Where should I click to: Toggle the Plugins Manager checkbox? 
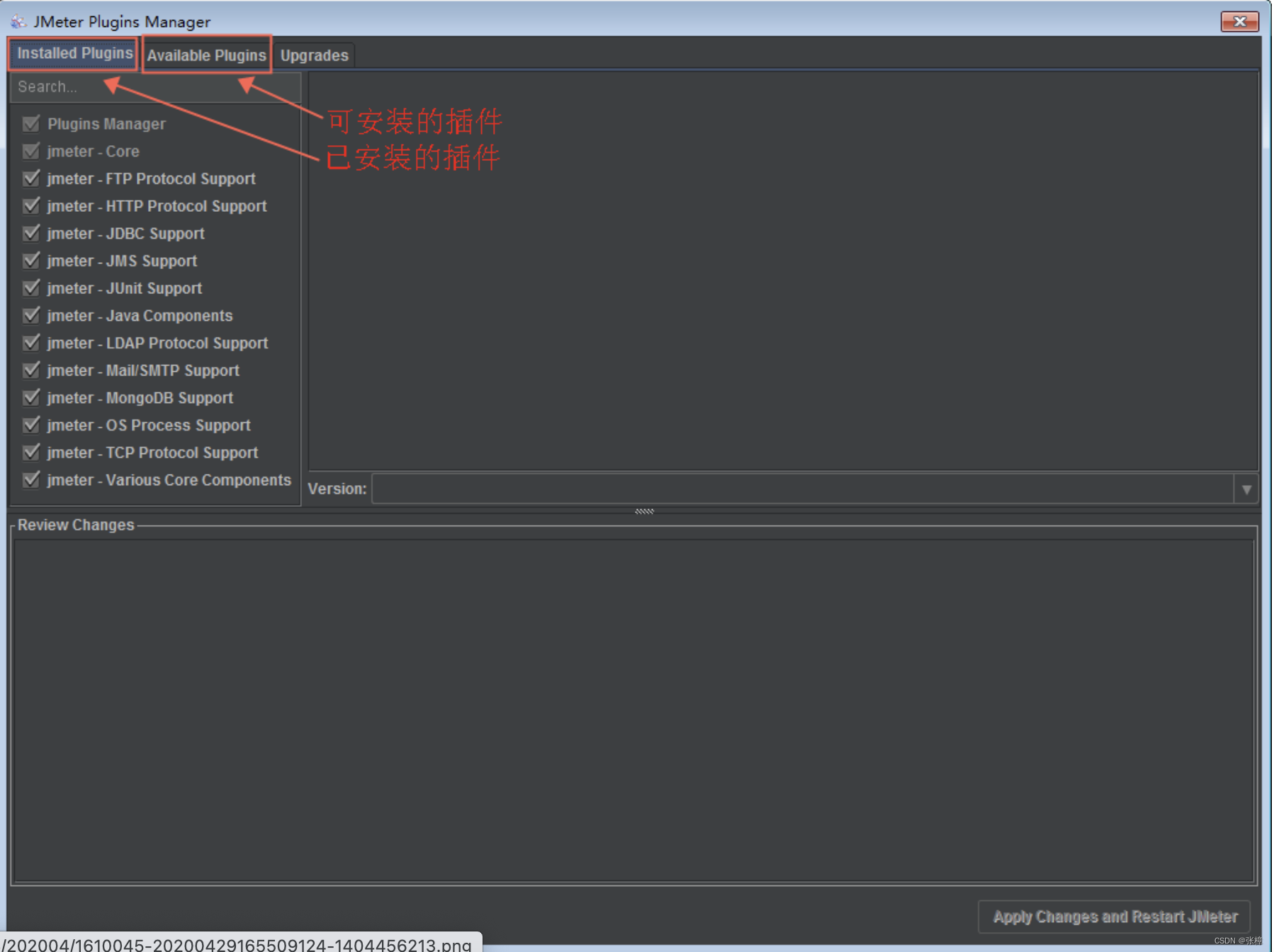(31, 124)
